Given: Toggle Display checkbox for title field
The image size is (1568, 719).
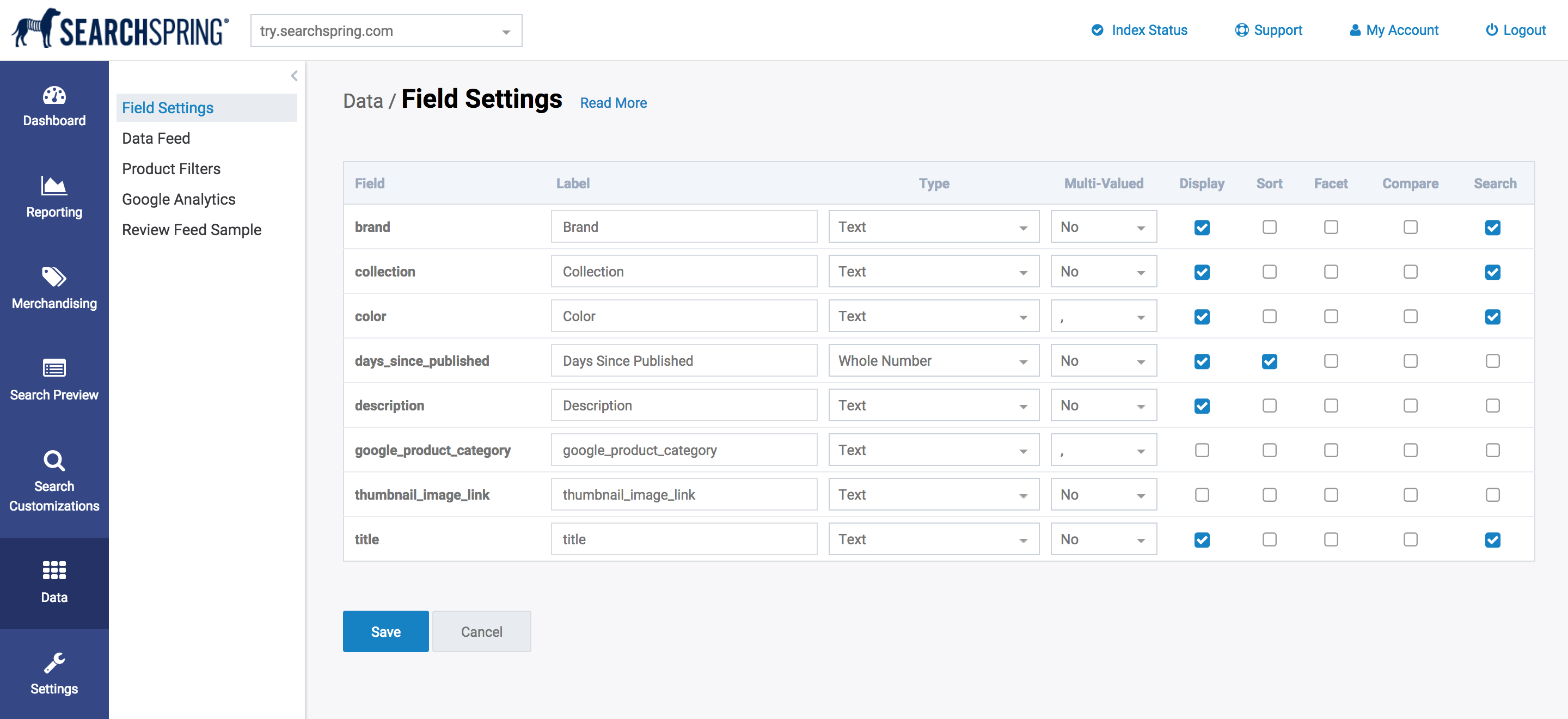Looking at the screenshot, I should click(x=1201, y=539).
